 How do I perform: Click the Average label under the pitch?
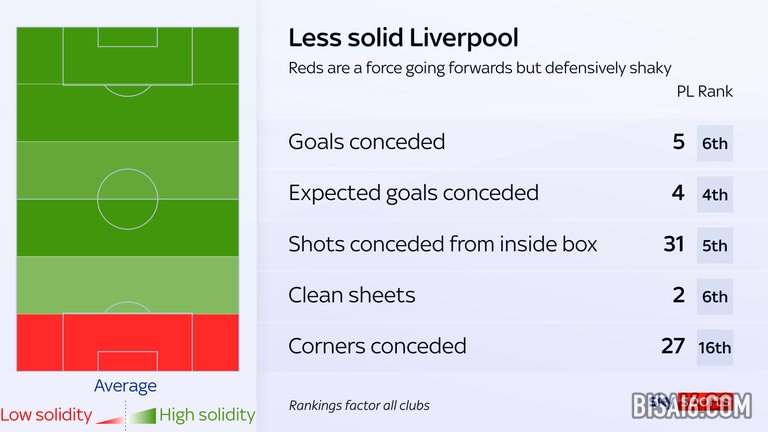[125, 386]
